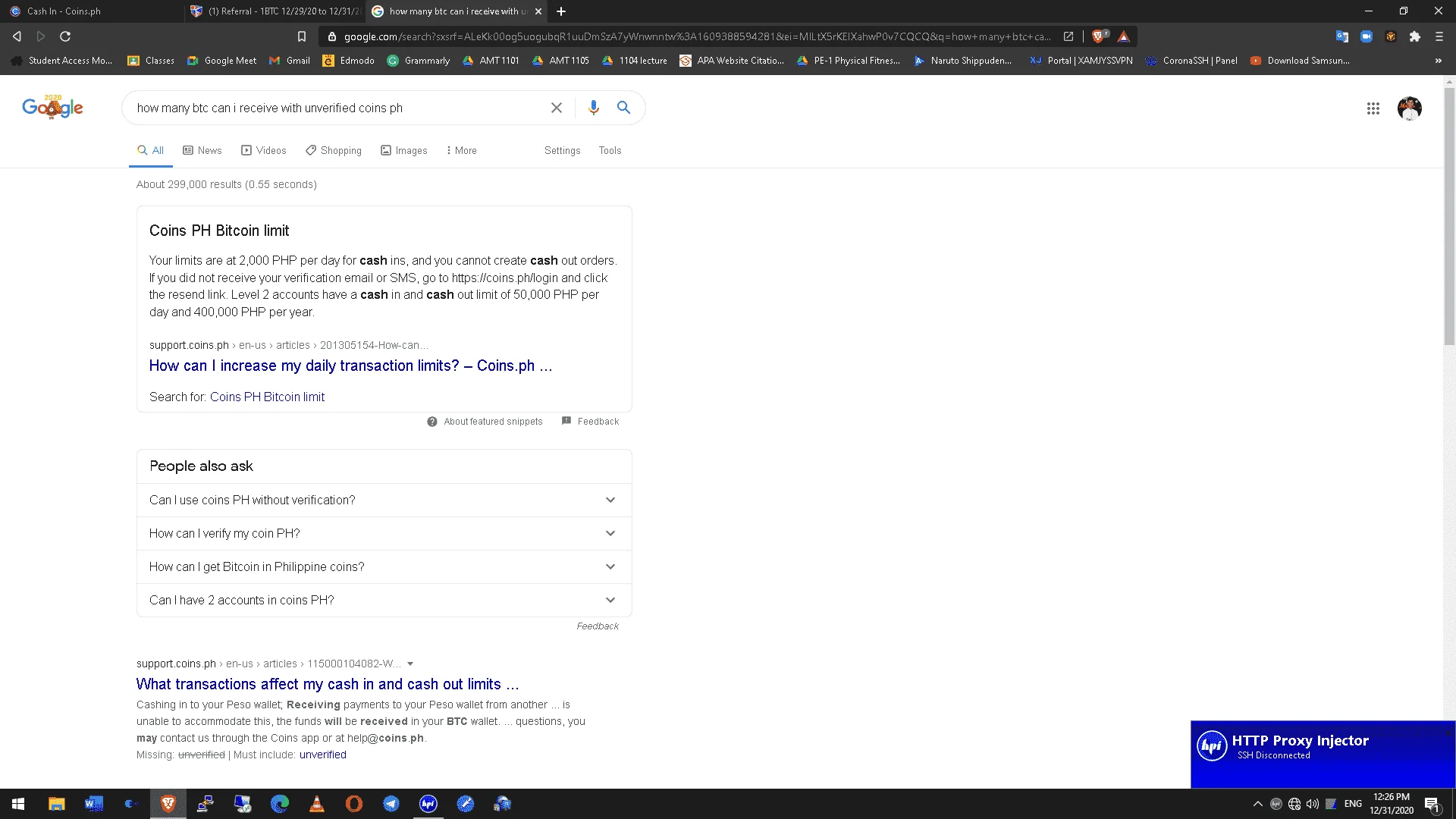Screen dimensions: 1456x819
Task: Click About featured snippets
Action: (485, 422)
